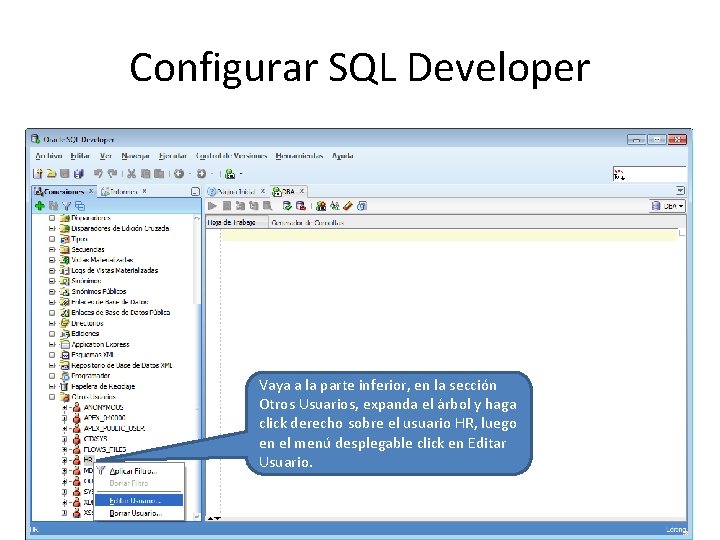The height and width of the screenshot is (540, 720).
Task: Select the APEX_PUBLIC_USER tree item
Action: [x=114, y=428]
